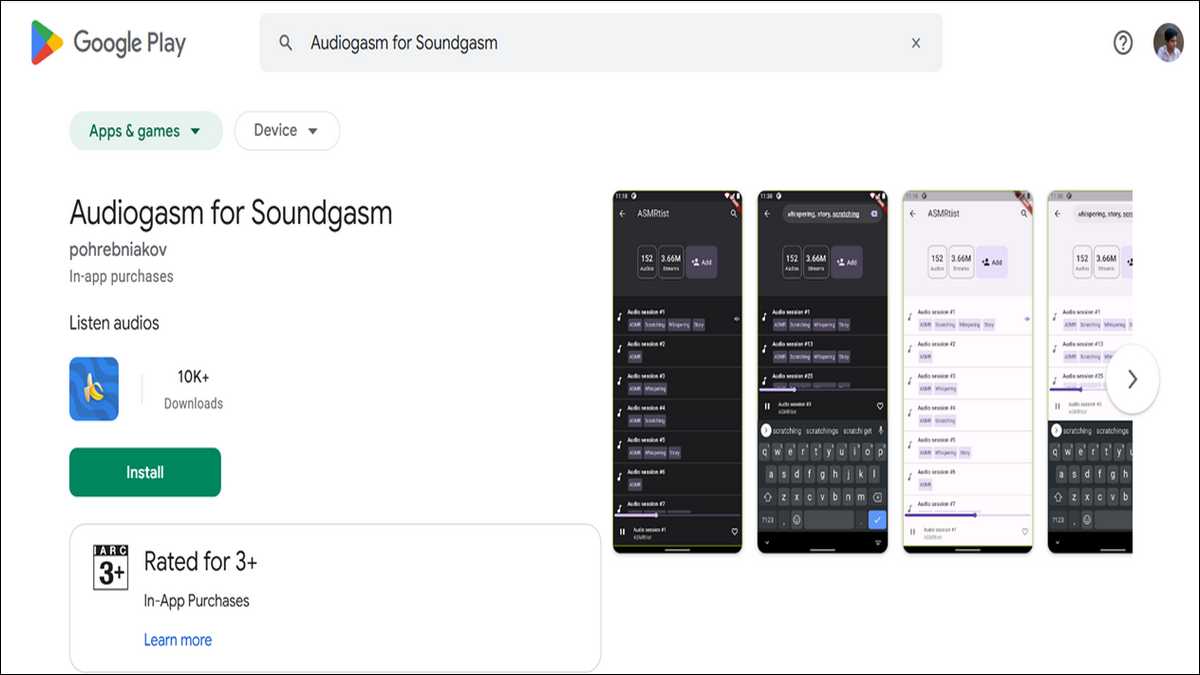Open the partially visible fourth screenshot
1200x675 pixels.
click(x=1090, y=372)
